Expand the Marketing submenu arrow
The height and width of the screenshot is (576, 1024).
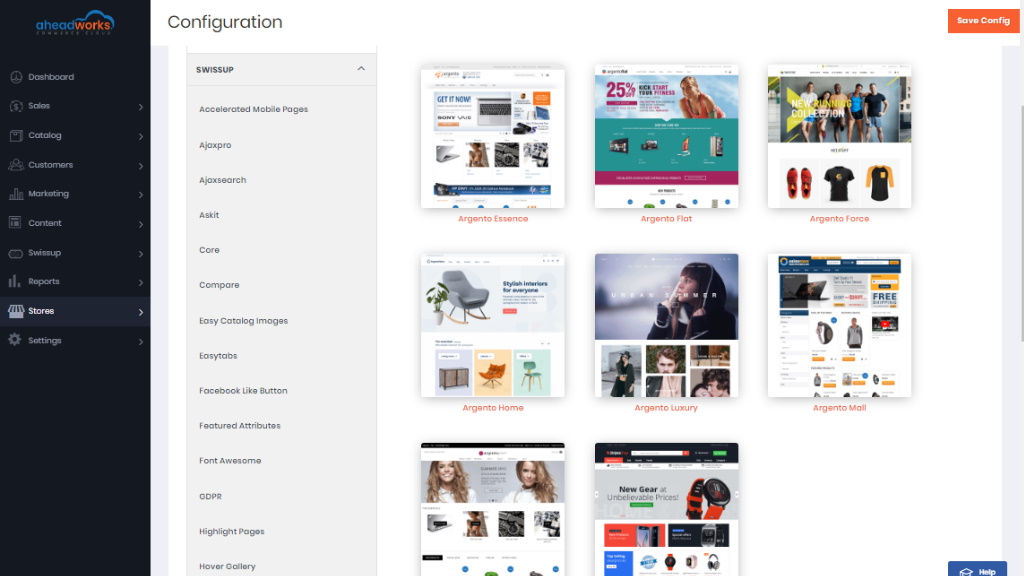click(140, 194)
